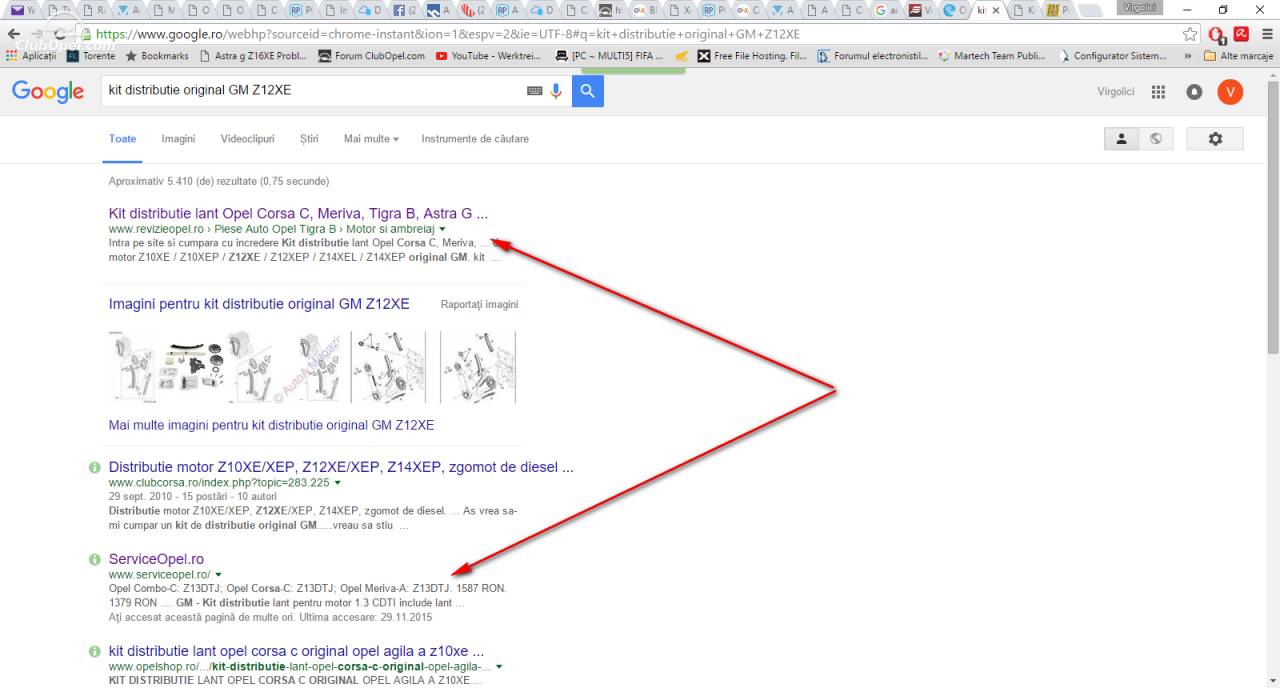Click Mai multe imagini pentru kit distributie
Screen dimensions: 1280x688
271,425
